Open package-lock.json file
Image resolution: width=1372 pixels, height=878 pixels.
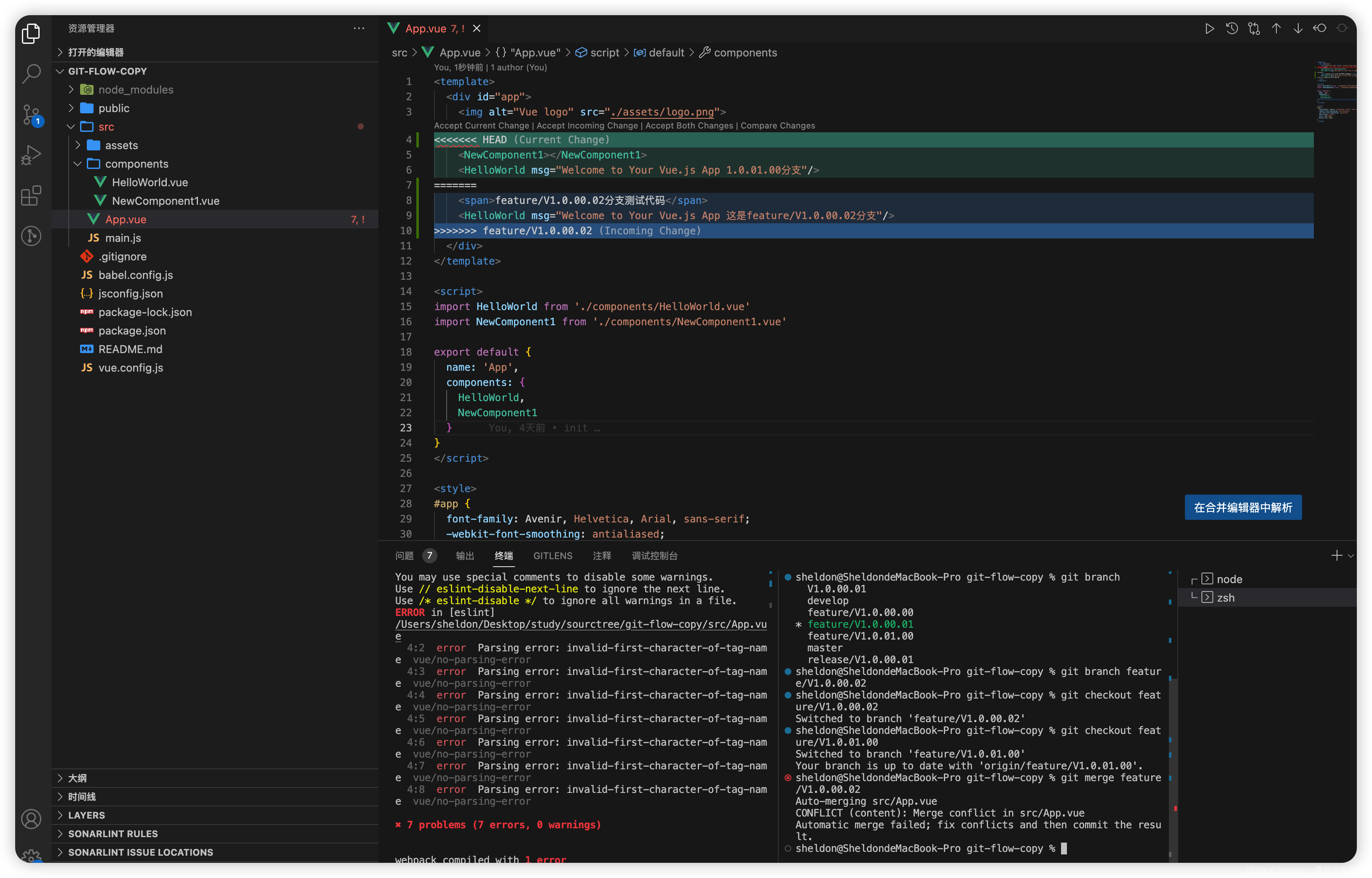click(215, 312)
